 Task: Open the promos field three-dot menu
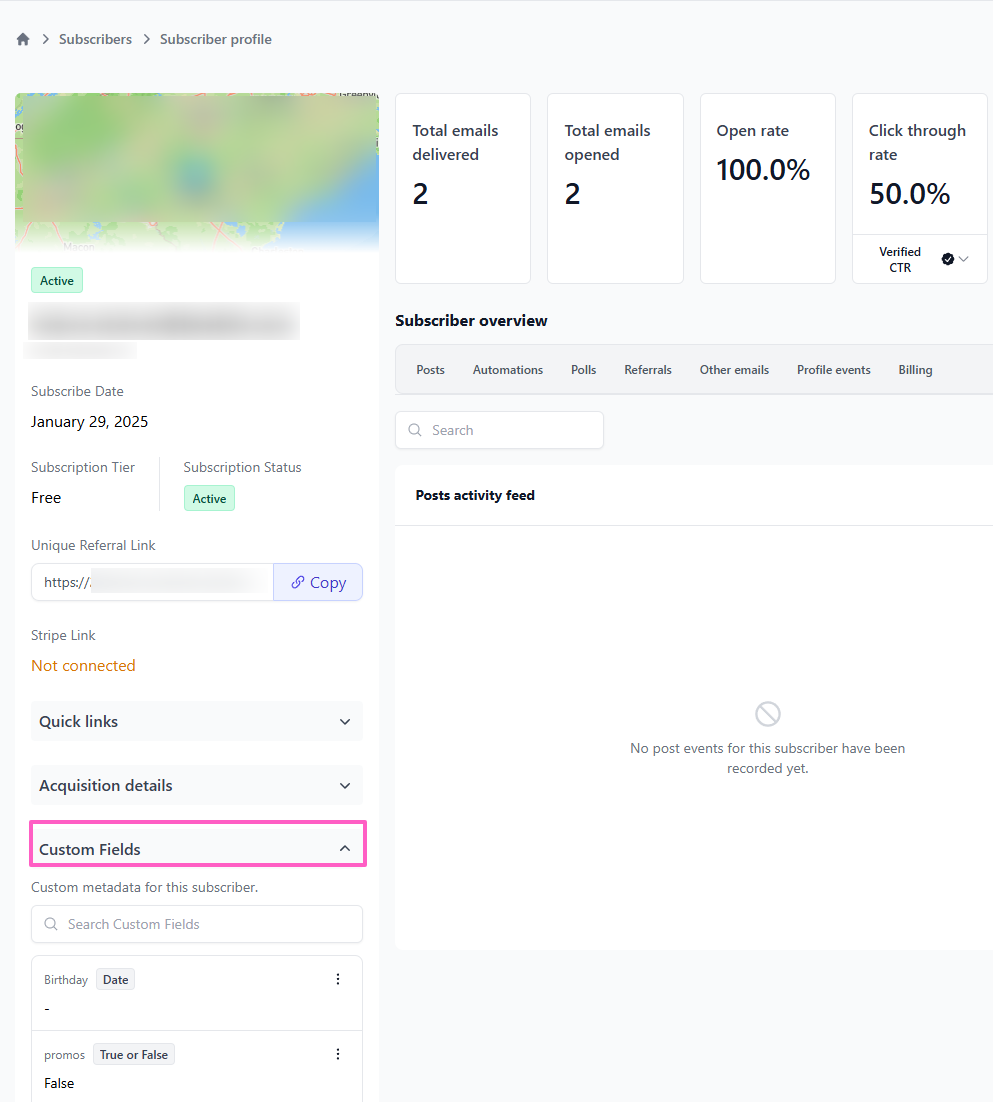[338, 1054]
